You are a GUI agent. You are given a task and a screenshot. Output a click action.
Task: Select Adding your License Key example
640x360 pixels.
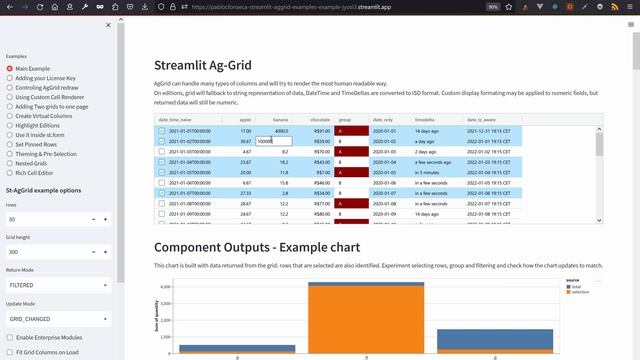click(x=41, y=78)
